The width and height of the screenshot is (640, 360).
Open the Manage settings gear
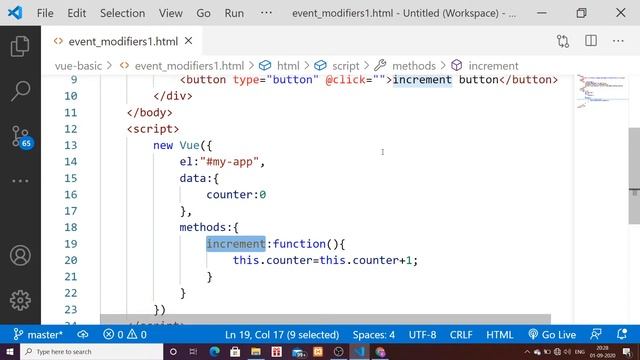[20, 300]
